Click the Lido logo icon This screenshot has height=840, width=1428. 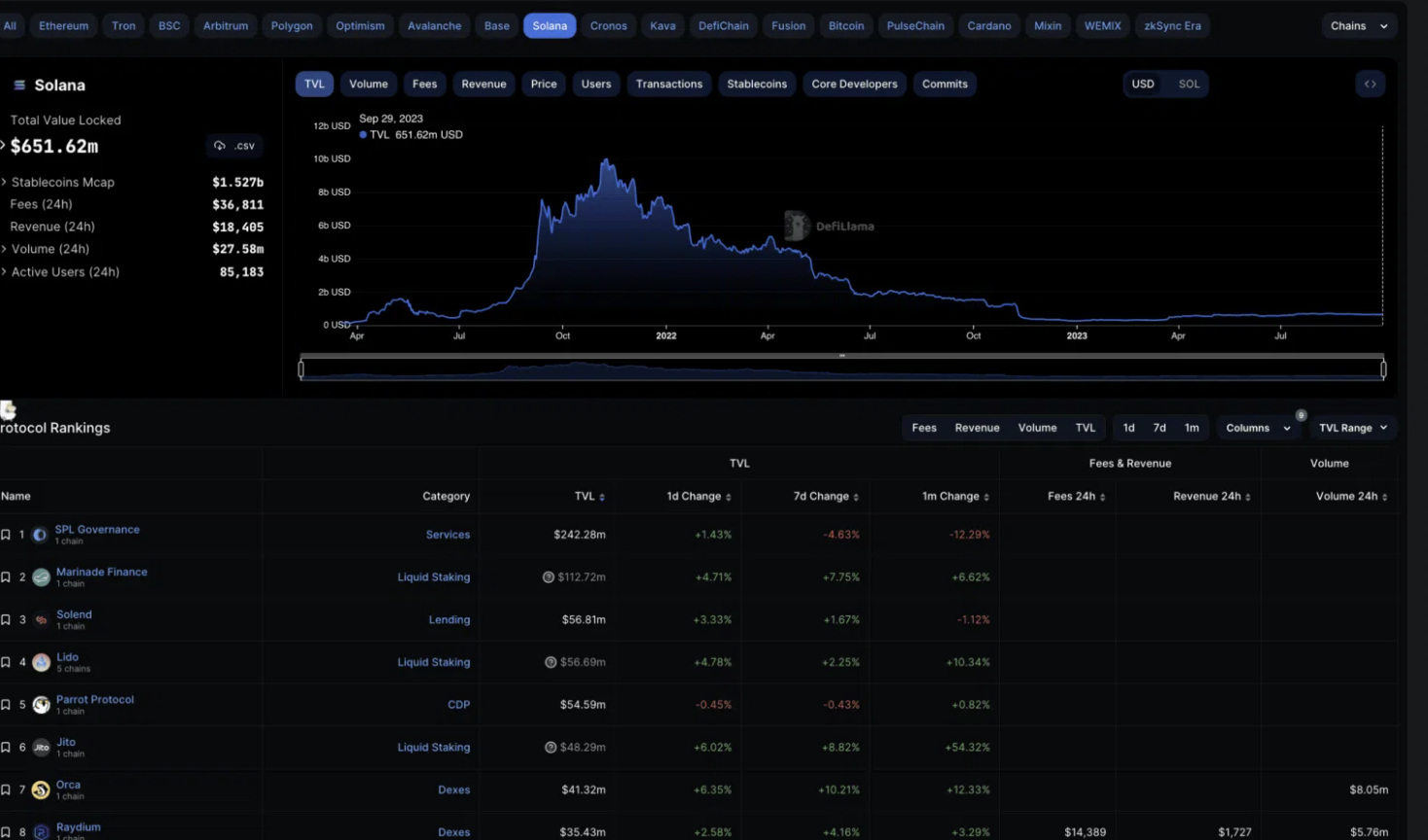coord(41,663)
